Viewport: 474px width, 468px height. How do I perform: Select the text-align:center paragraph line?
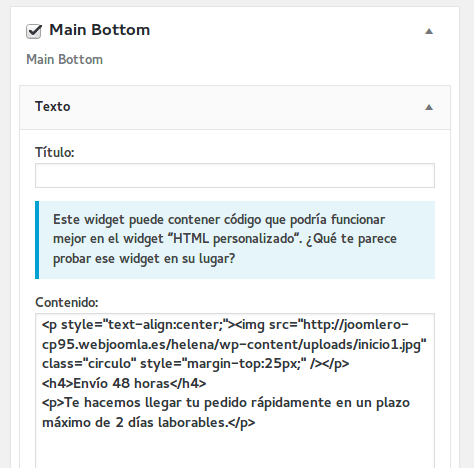click(x=225, y=325)
